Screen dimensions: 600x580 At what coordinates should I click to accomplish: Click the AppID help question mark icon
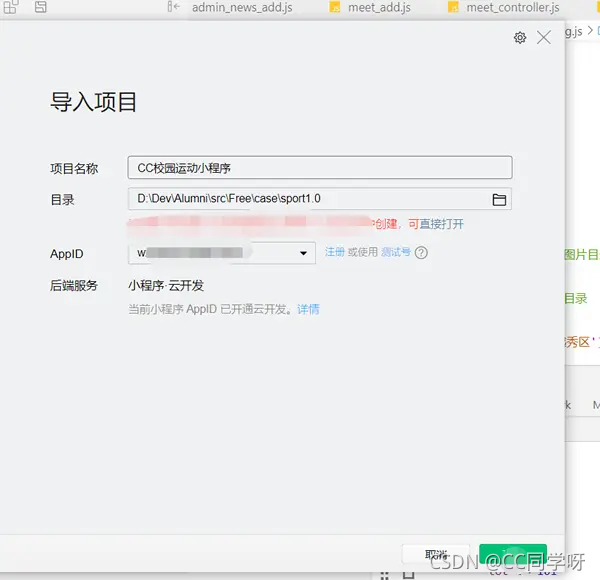coord(421,253)
